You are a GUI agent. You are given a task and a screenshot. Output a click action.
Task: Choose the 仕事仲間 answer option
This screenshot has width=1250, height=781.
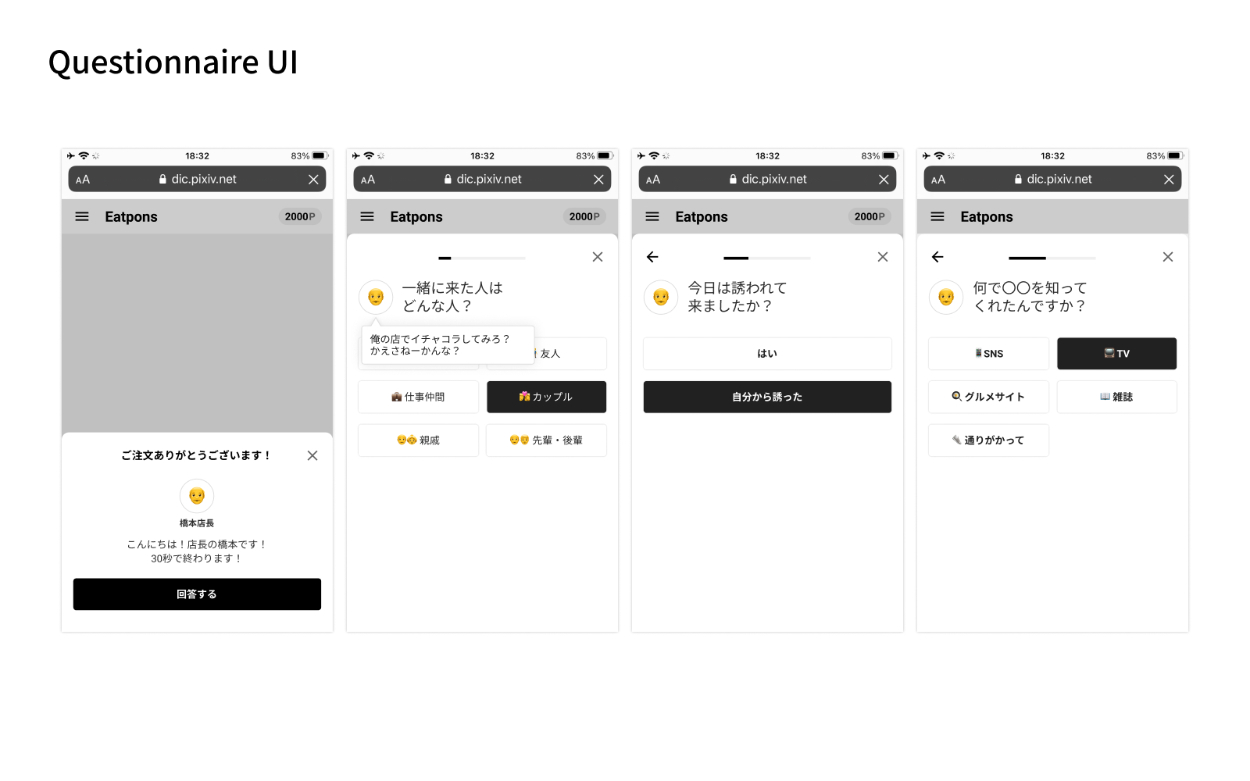(418, 397)
